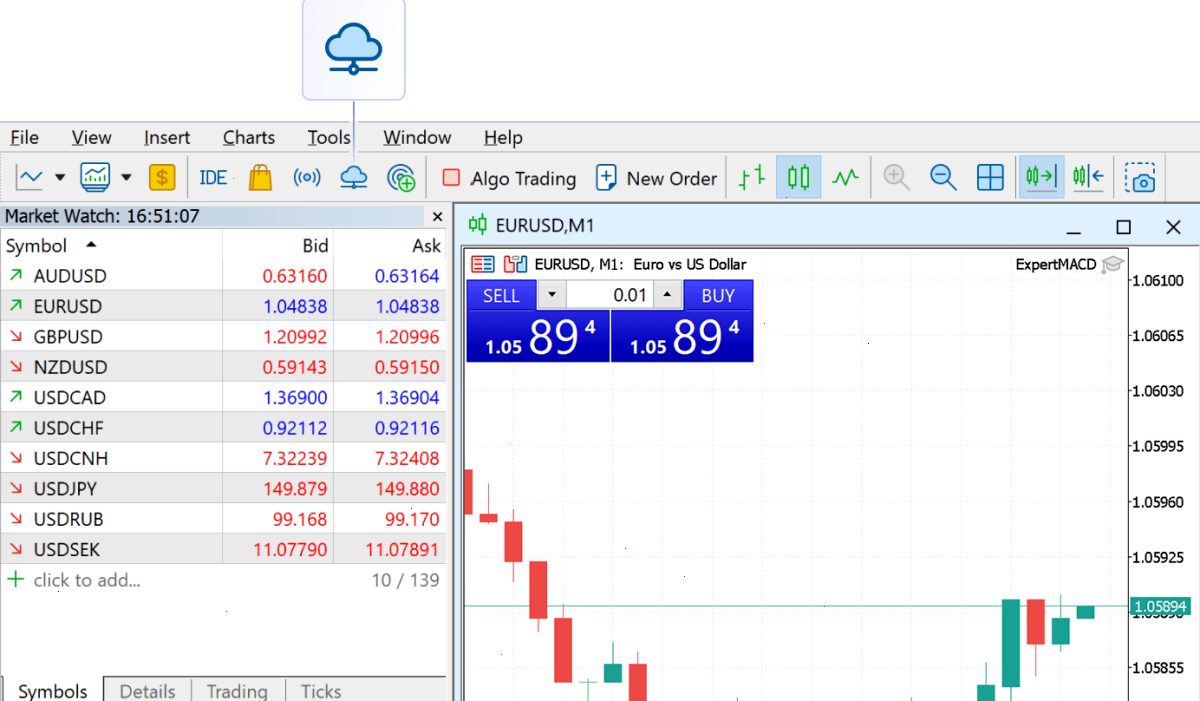Switch to the Details tab

147,690
